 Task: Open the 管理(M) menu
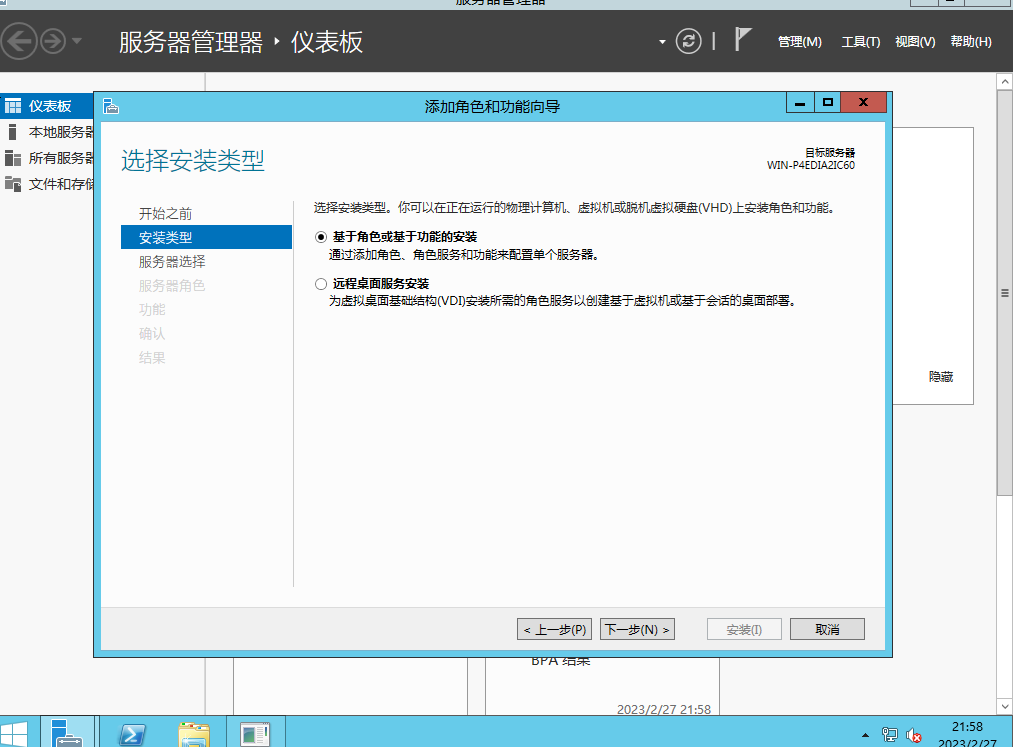(799, 42)
